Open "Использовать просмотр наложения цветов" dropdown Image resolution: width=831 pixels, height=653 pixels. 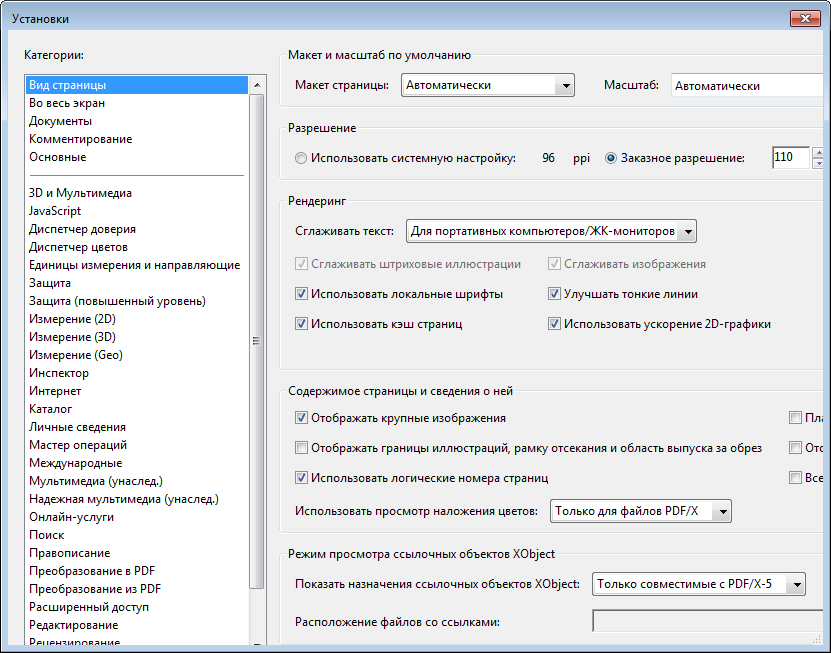tap(641, 511)
